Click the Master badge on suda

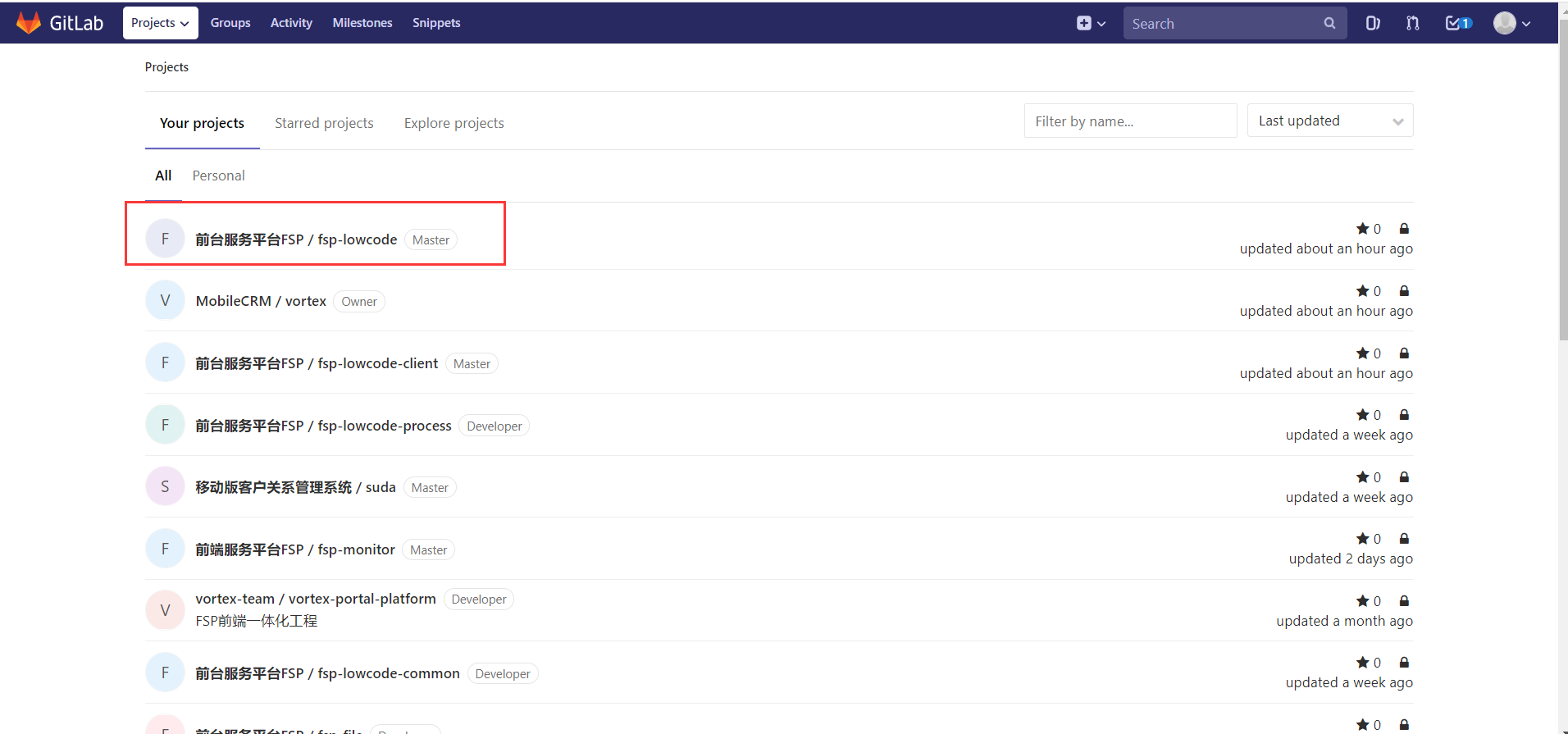pyautogui.click(x=430, y=488)
